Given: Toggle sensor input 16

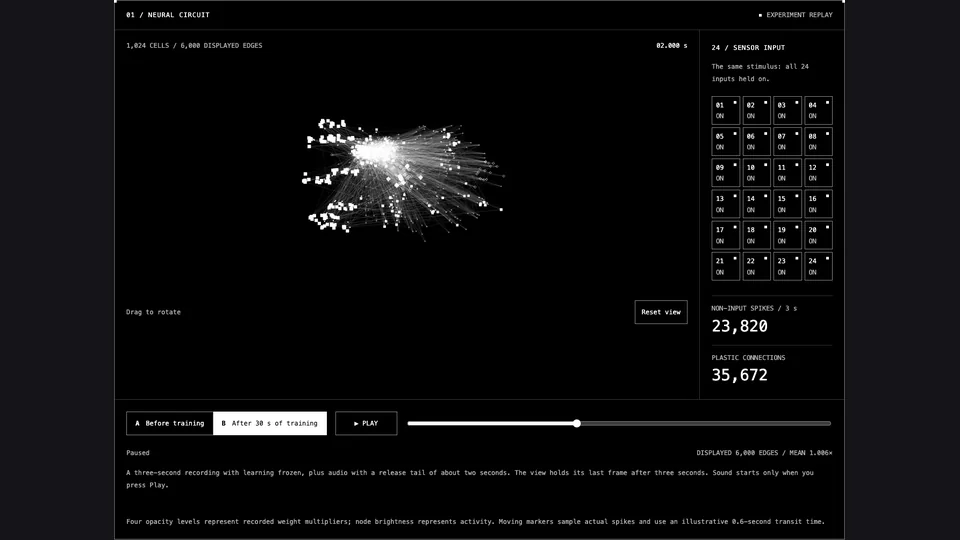Looking at the screenshot, I should click(818, 204).
